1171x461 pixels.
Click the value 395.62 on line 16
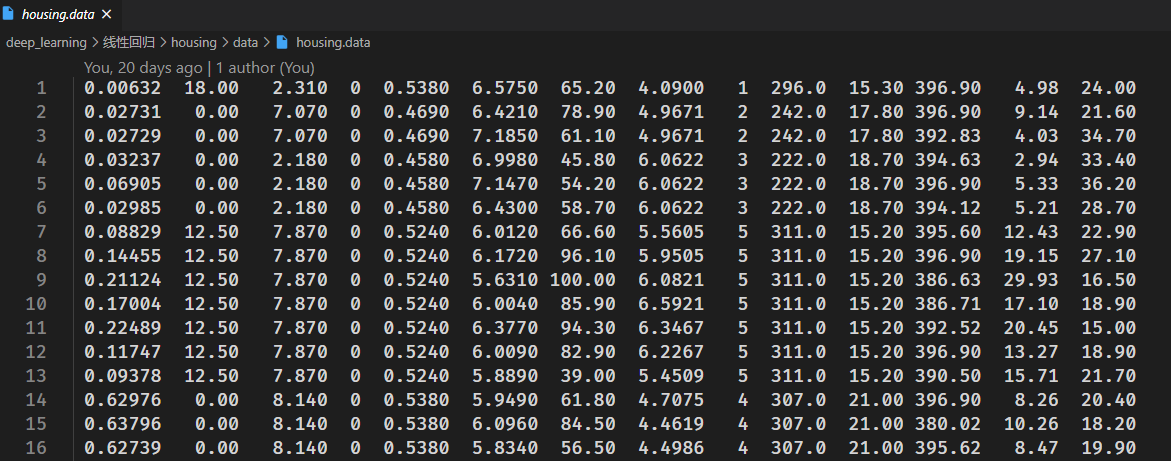coord(948,447)
